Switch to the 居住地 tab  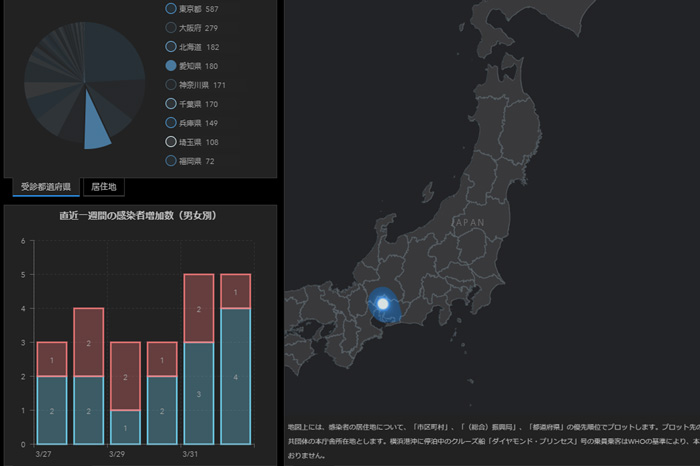click(104, 186)
